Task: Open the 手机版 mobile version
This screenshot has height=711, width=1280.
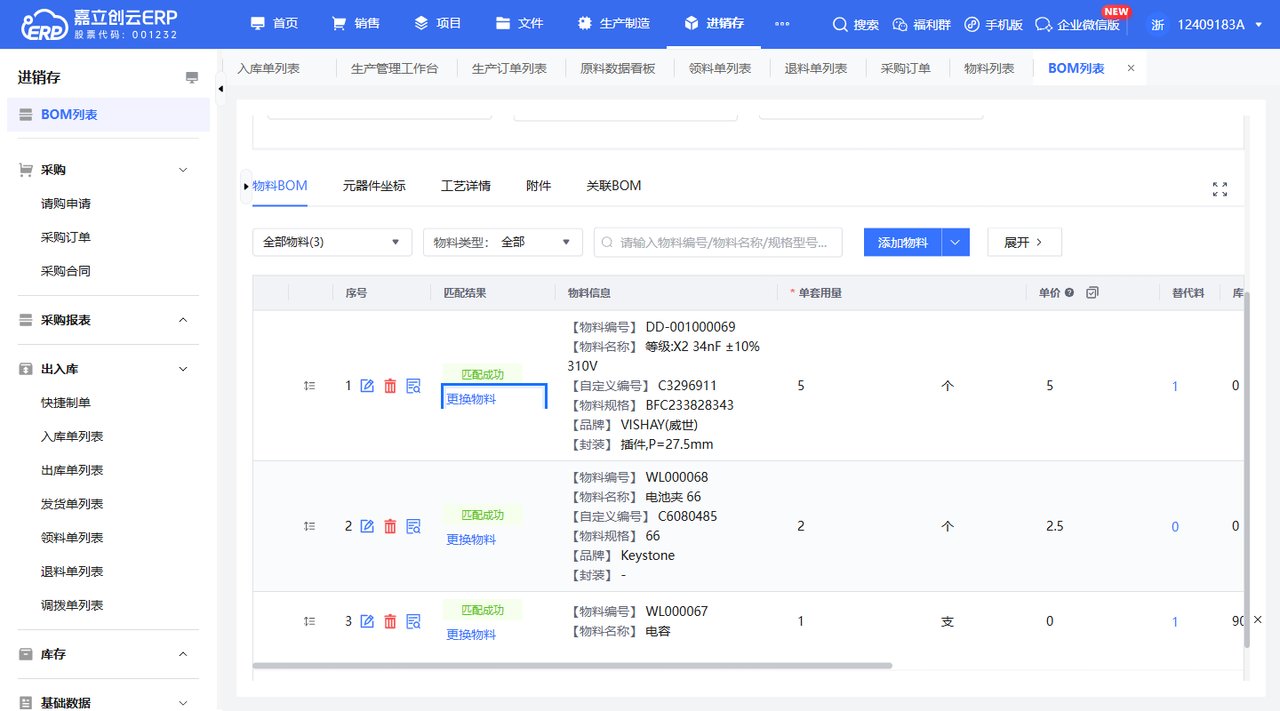Action: pos(993,24)
